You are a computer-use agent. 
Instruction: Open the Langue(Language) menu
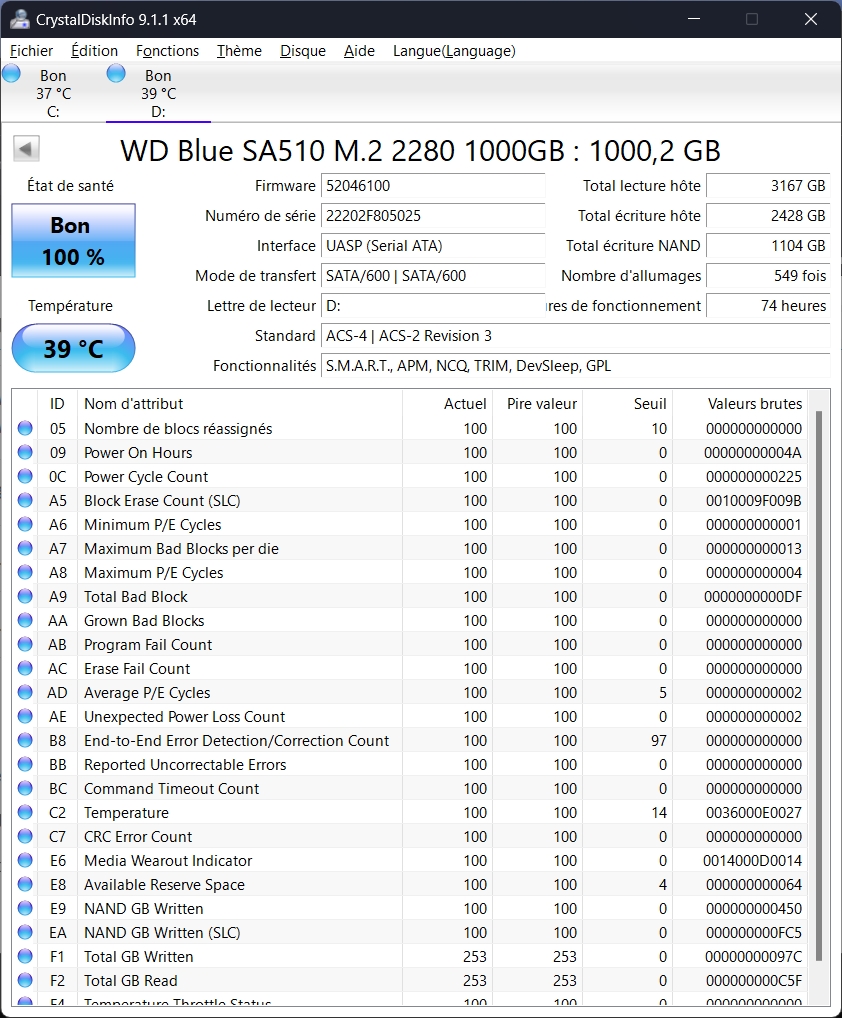click(x=454, y=51)
